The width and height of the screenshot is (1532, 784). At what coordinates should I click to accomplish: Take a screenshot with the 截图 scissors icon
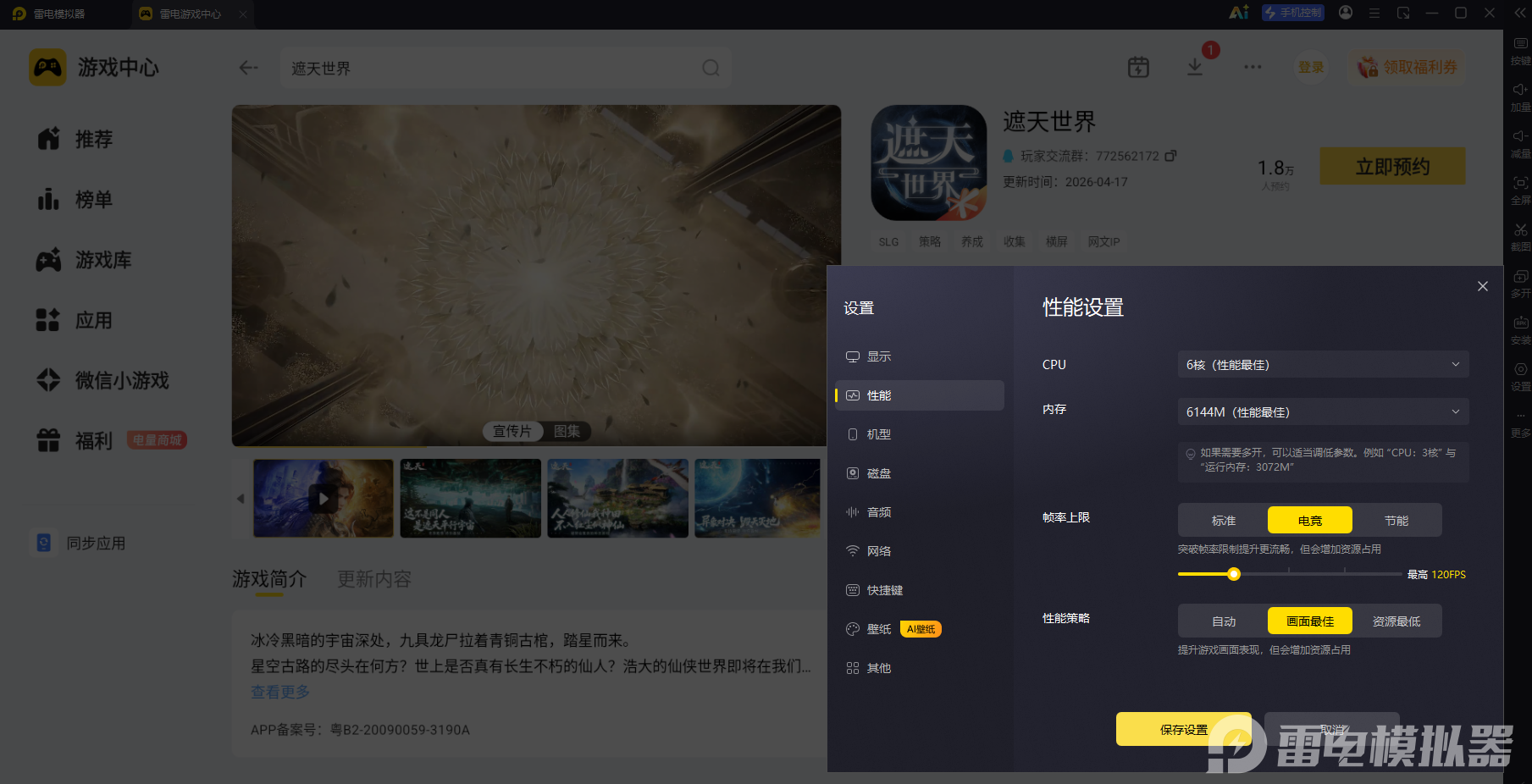pyautogui.click(x=1520, y=229)
